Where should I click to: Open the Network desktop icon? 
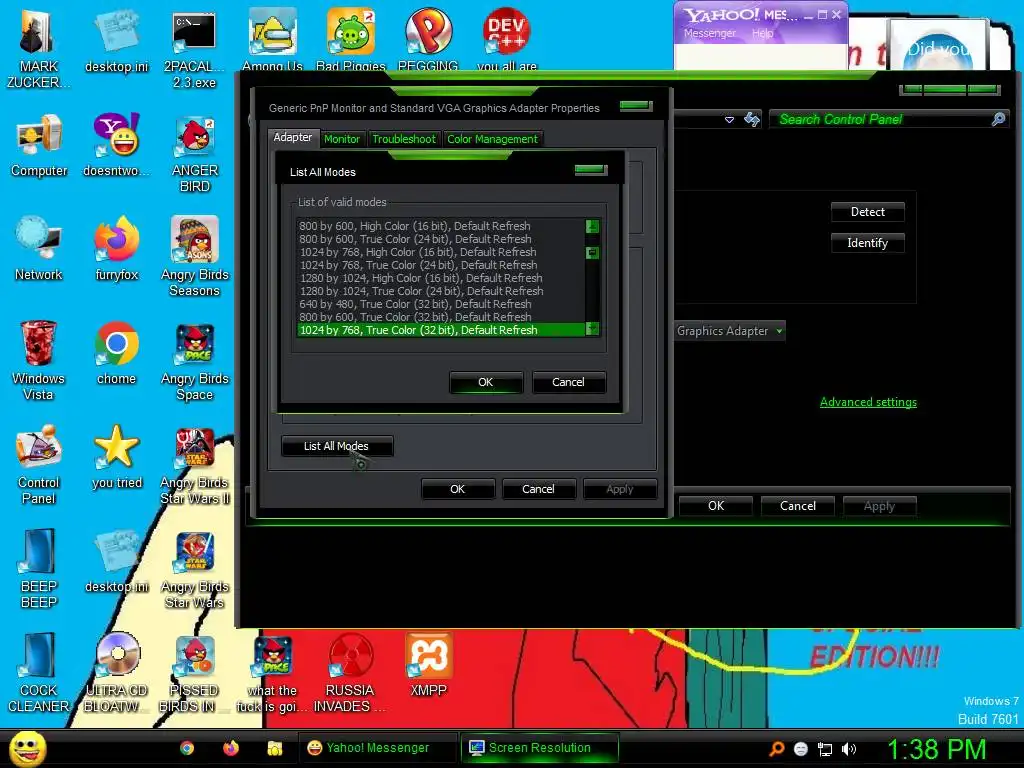[39, 249]
